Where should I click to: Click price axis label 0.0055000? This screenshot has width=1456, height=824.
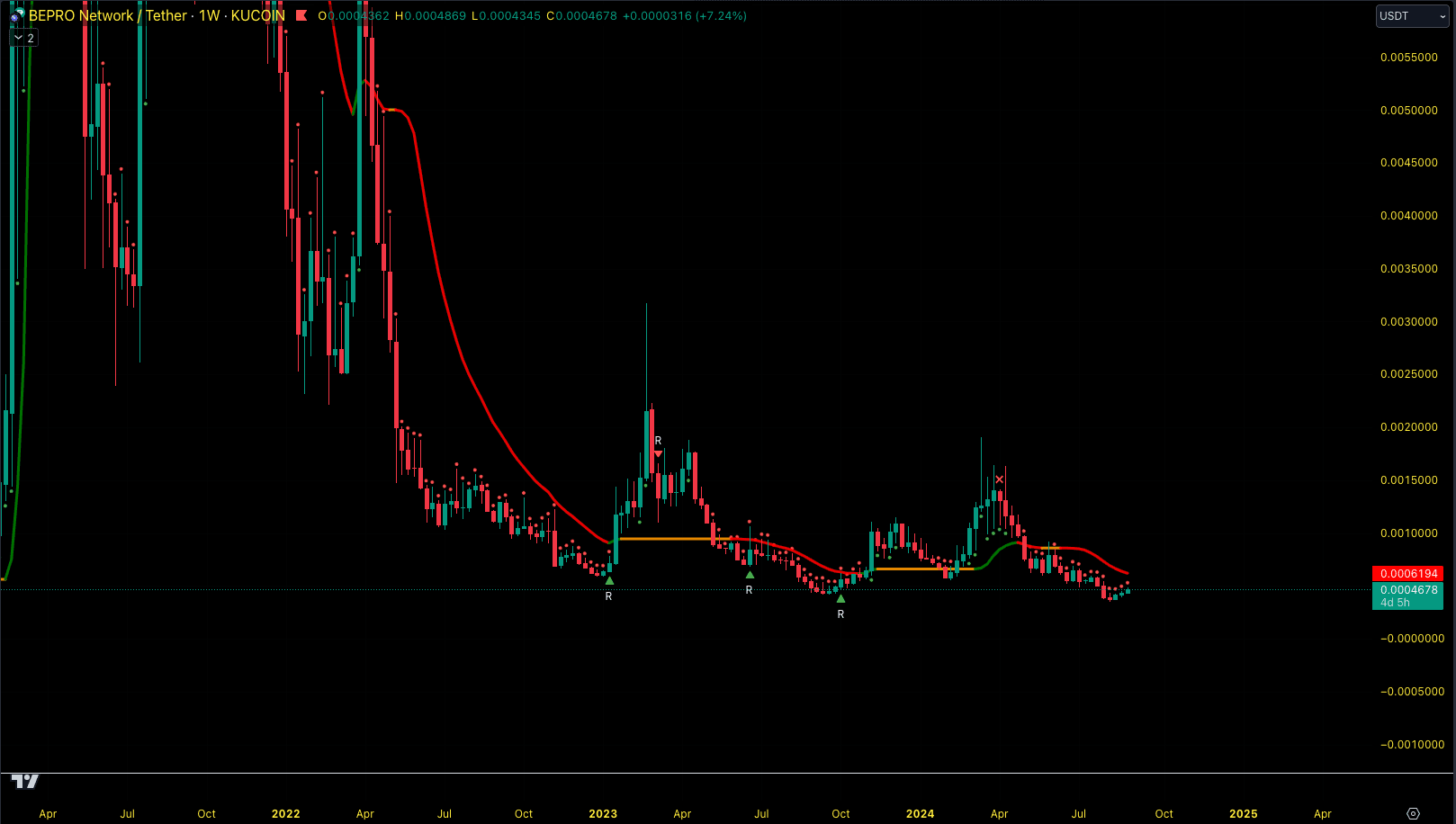pyautogui.click(x=1409, y=57)
